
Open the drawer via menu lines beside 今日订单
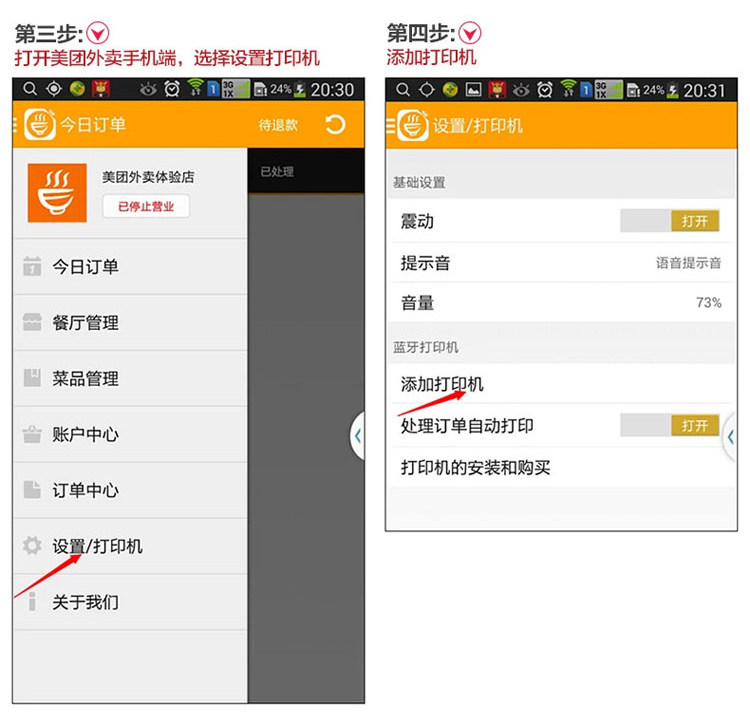click(15, 125)
